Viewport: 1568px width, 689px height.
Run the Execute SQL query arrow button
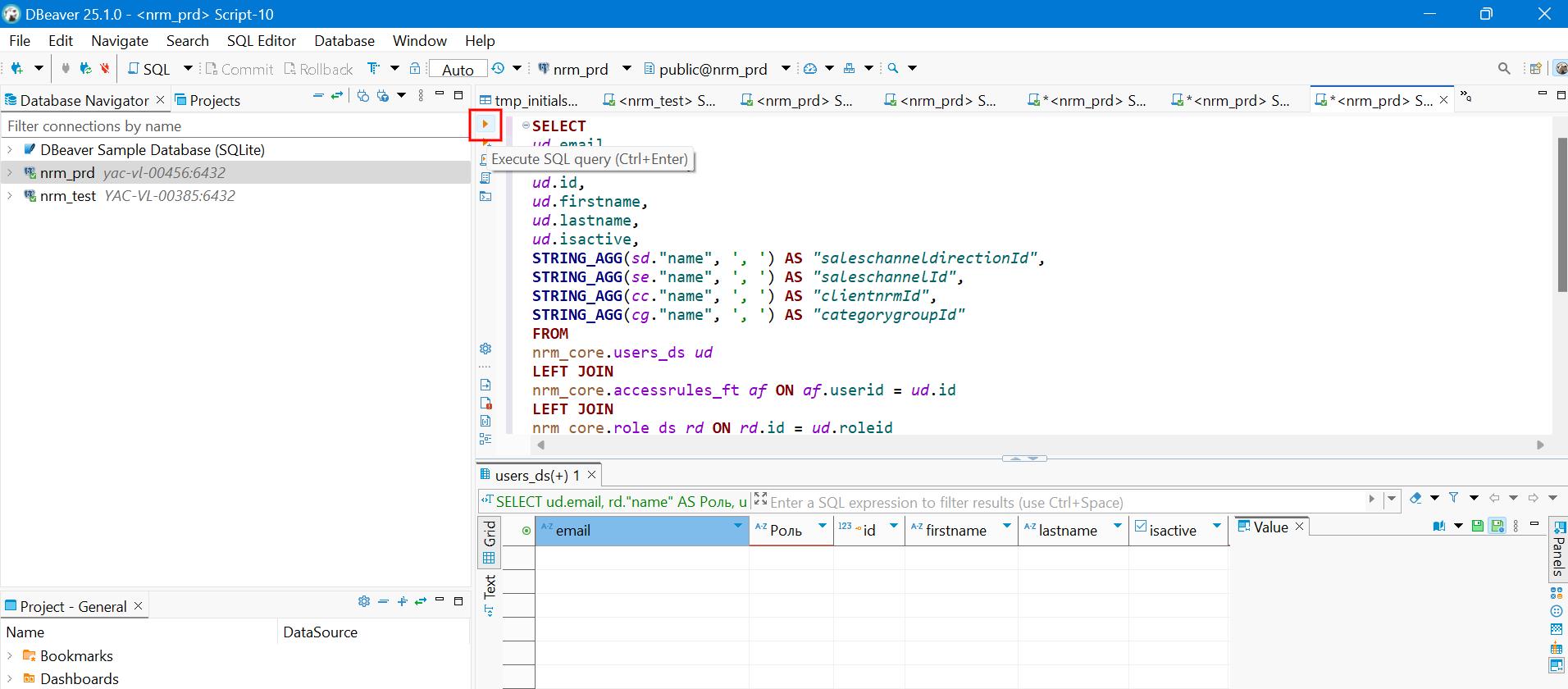(x=485, y=125)
